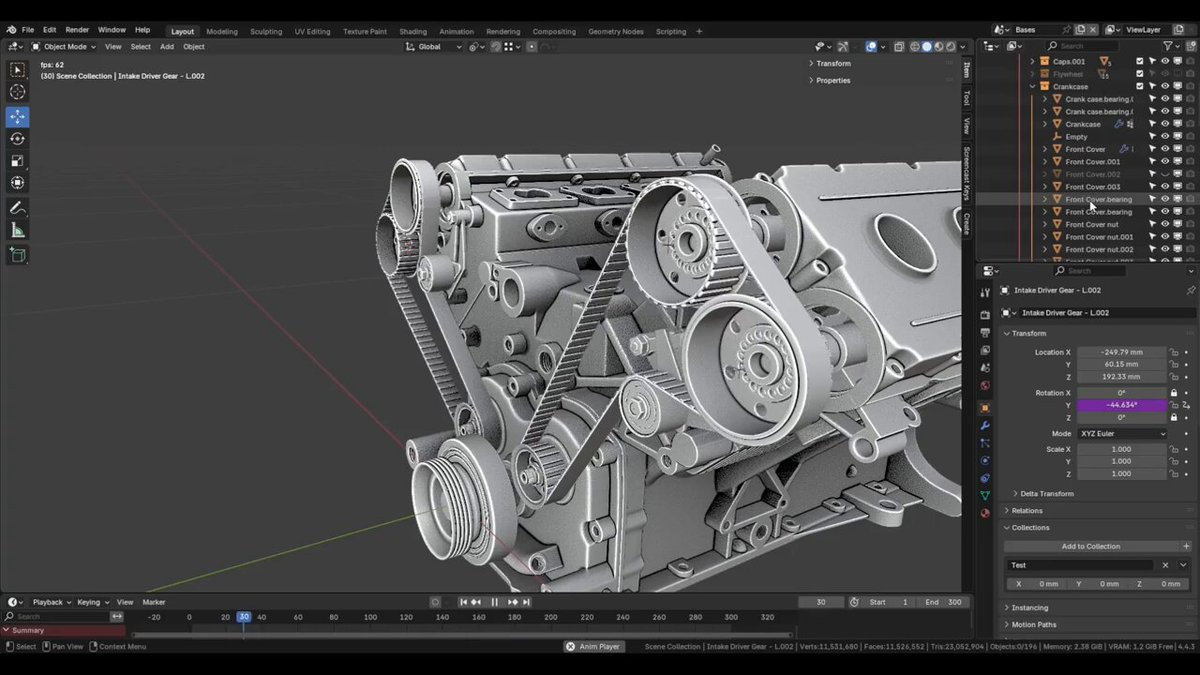Show Front Cover.002 via its eye toggle
The height and width of the screenshot is (675, 1200).
coord(1165,174)
